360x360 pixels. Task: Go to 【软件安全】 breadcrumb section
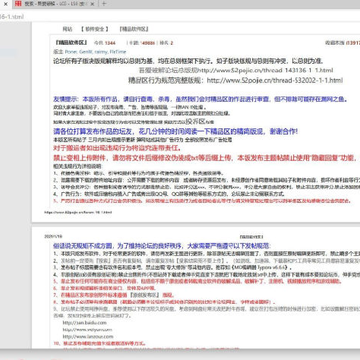pyautogui.click(x=95, y=29)
